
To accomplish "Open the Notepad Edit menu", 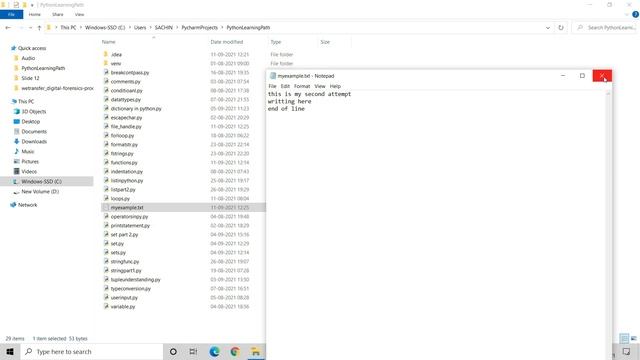I will pyautogui.click(x=285, y=86).
